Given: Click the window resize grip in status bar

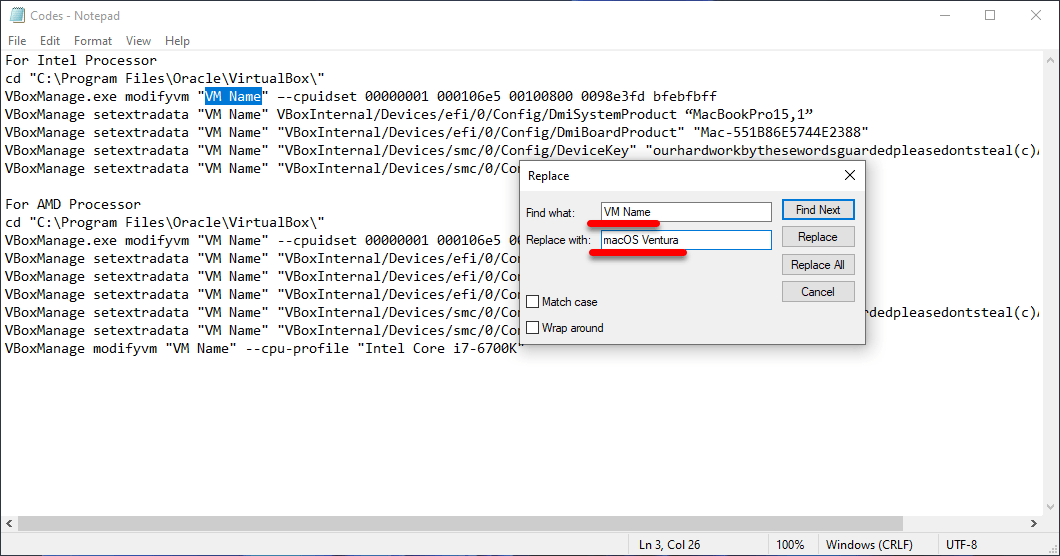Looking at the screenshot, I should coord(1053,549).
